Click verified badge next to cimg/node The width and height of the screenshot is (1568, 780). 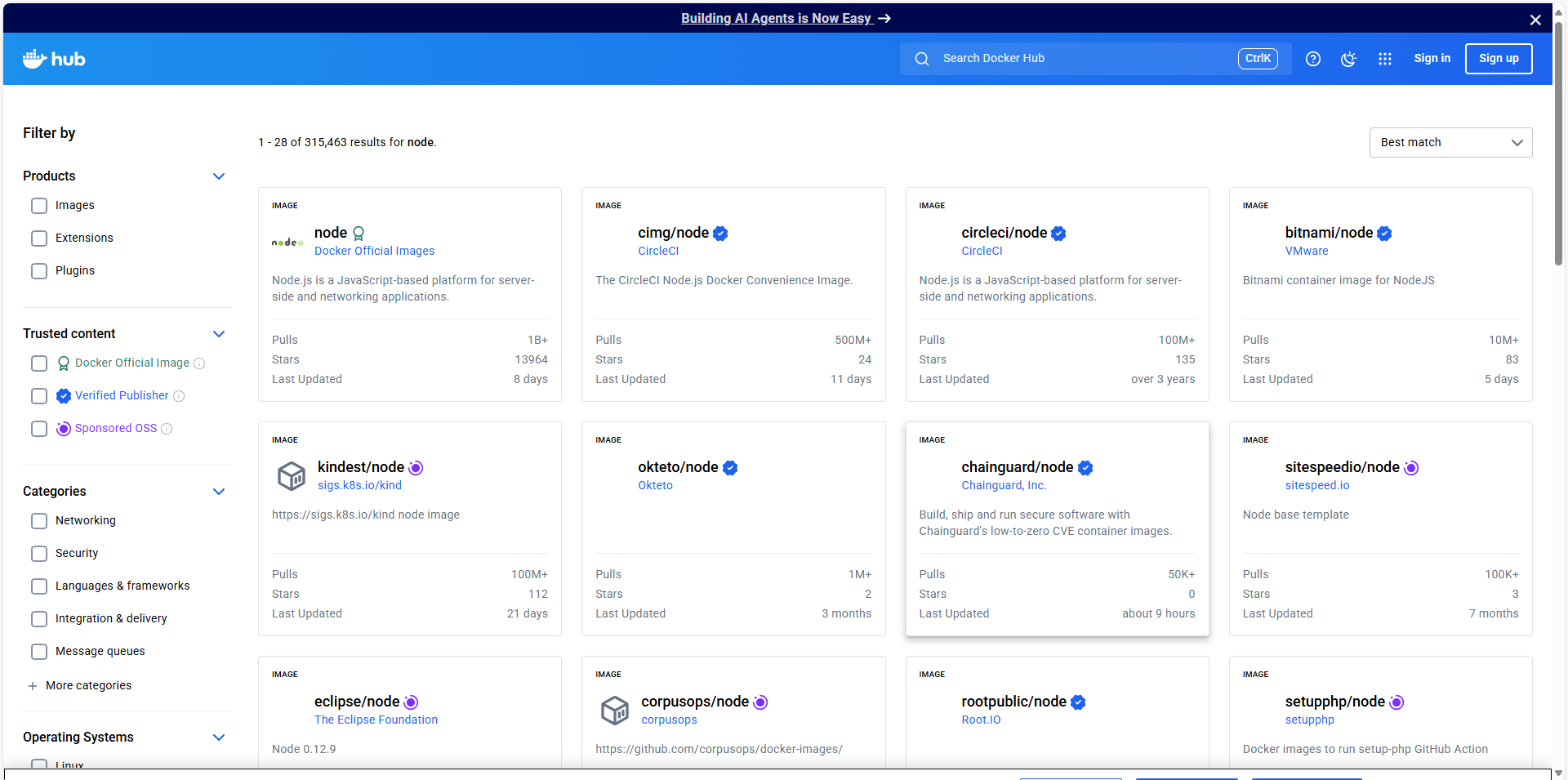point(720,234)
